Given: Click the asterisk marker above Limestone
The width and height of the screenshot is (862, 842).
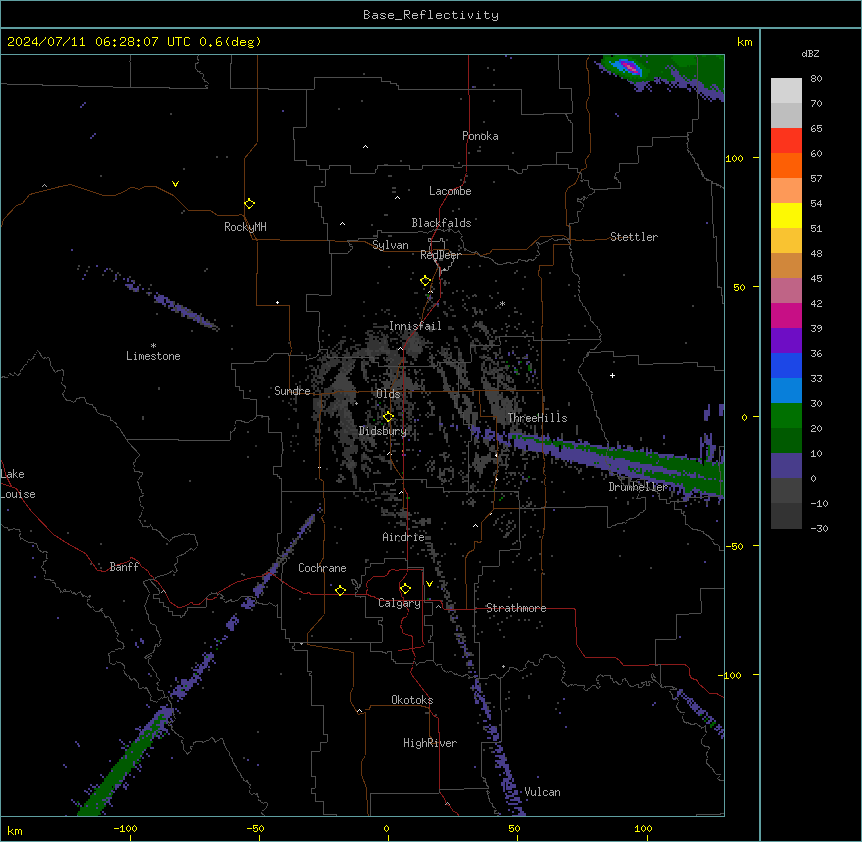Looking at the screenshot, I should coord(153,346).
